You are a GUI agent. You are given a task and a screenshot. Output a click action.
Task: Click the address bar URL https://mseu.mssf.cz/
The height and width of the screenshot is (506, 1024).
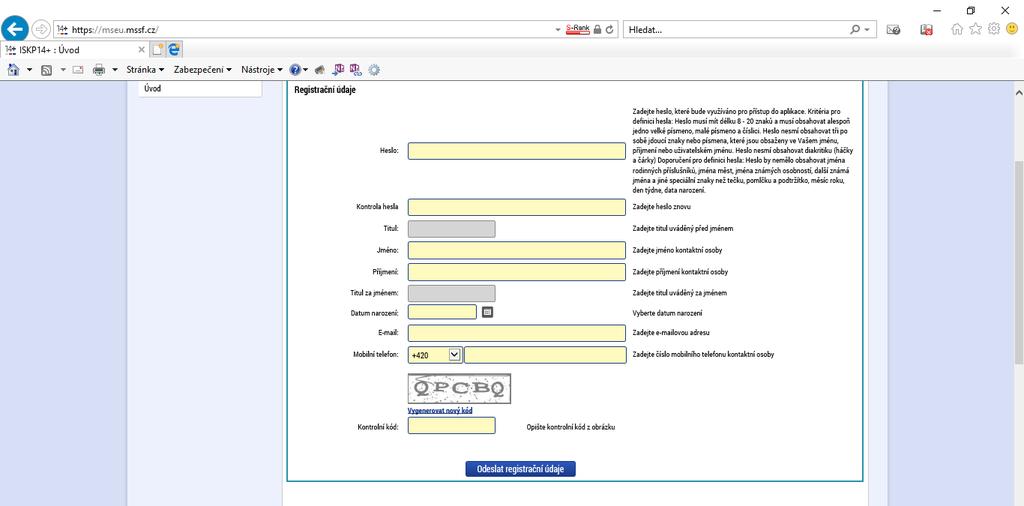(x=115, y=30)
